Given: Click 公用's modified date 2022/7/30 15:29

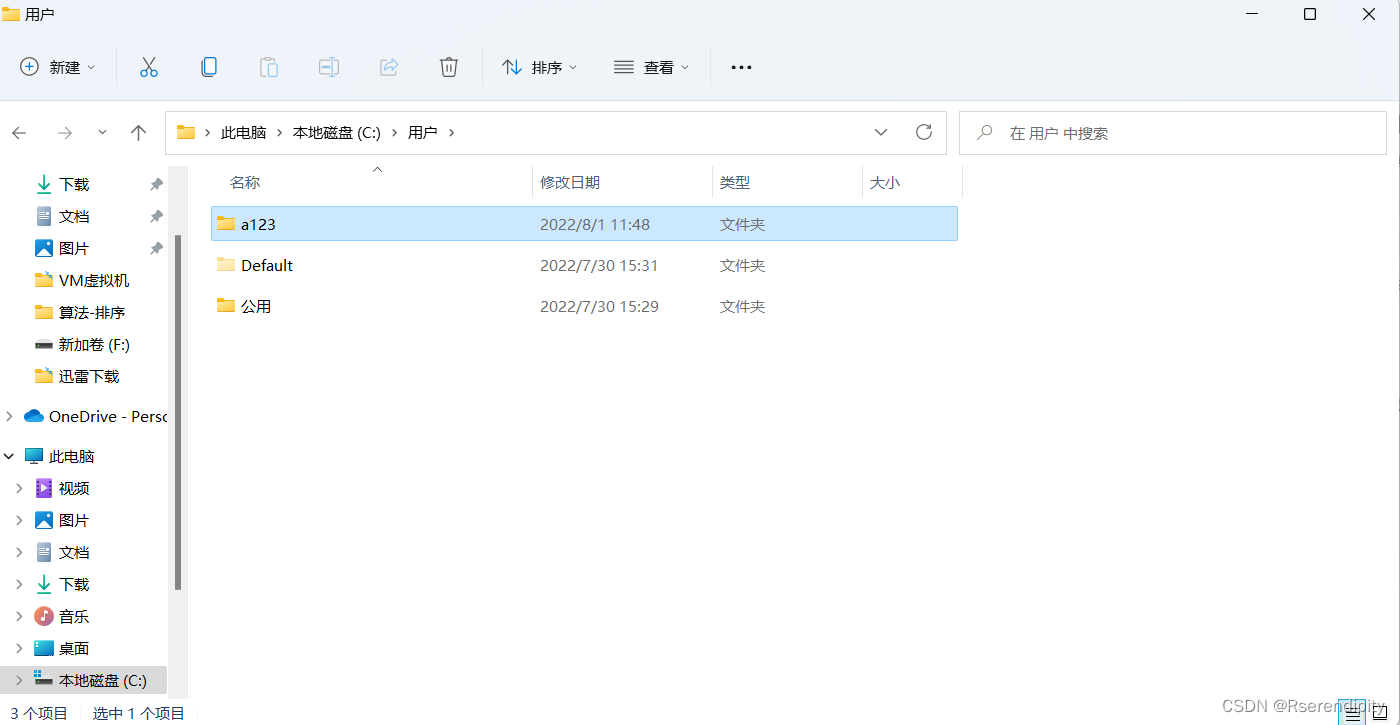Looking at the screenshot, I should (599, 306).
